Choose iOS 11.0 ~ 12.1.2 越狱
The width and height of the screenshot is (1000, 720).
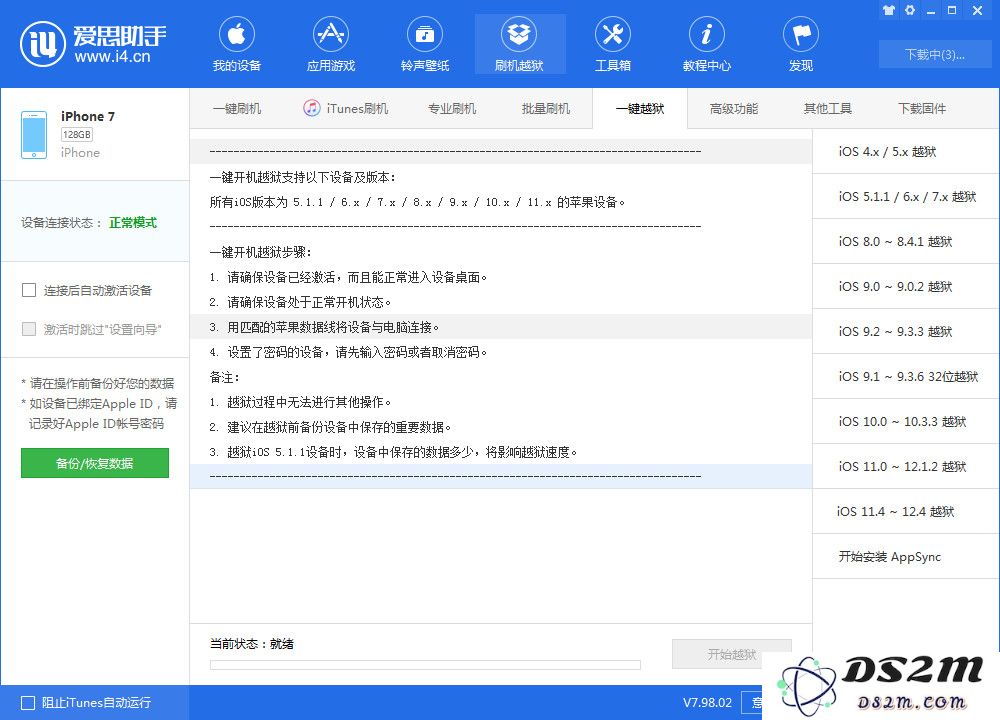click(x=906, y=466)
